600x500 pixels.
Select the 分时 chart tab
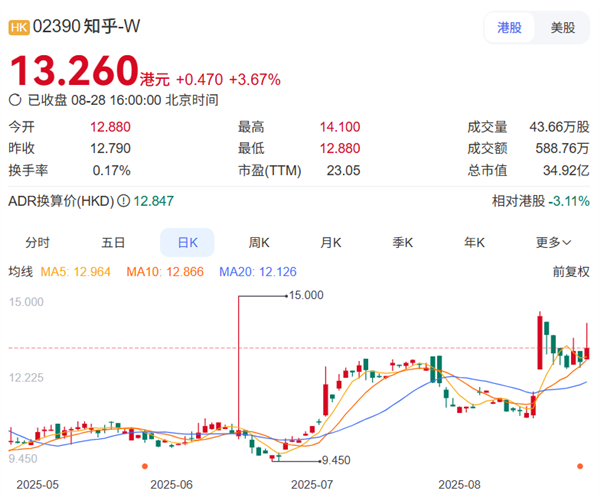point(38,242)
